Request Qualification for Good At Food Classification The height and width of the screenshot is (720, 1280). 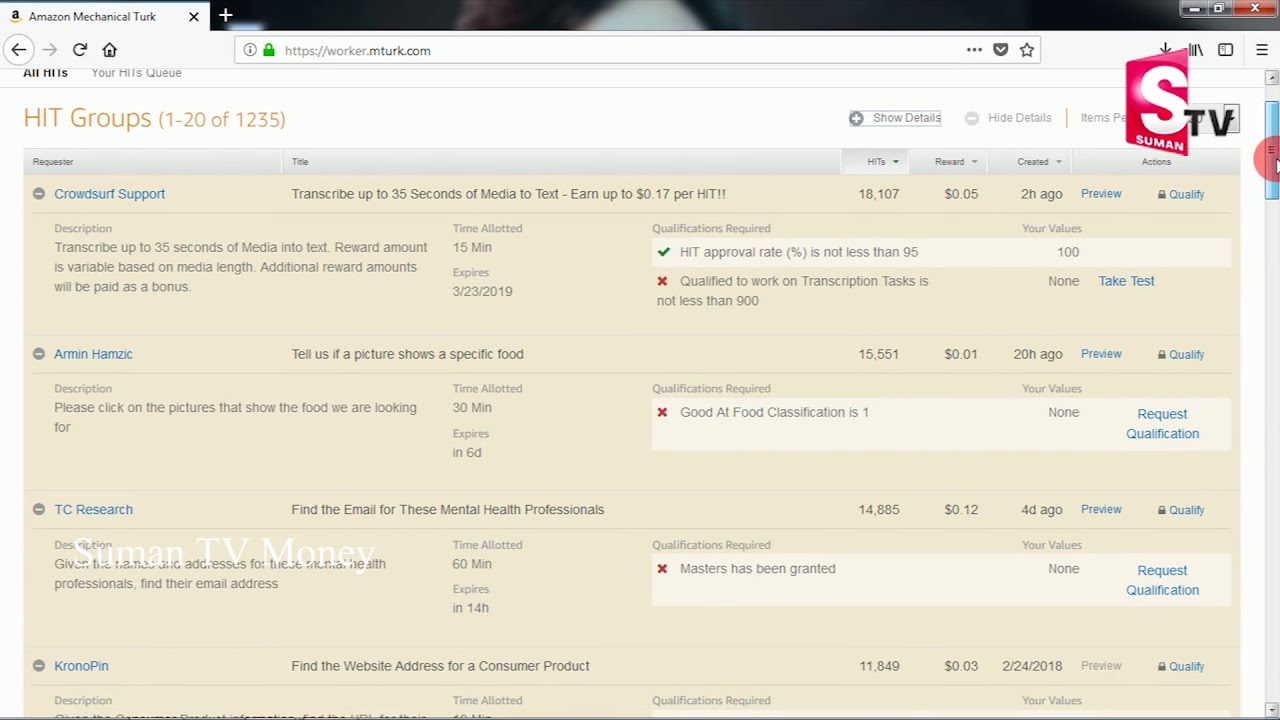tap(1162, 424)
